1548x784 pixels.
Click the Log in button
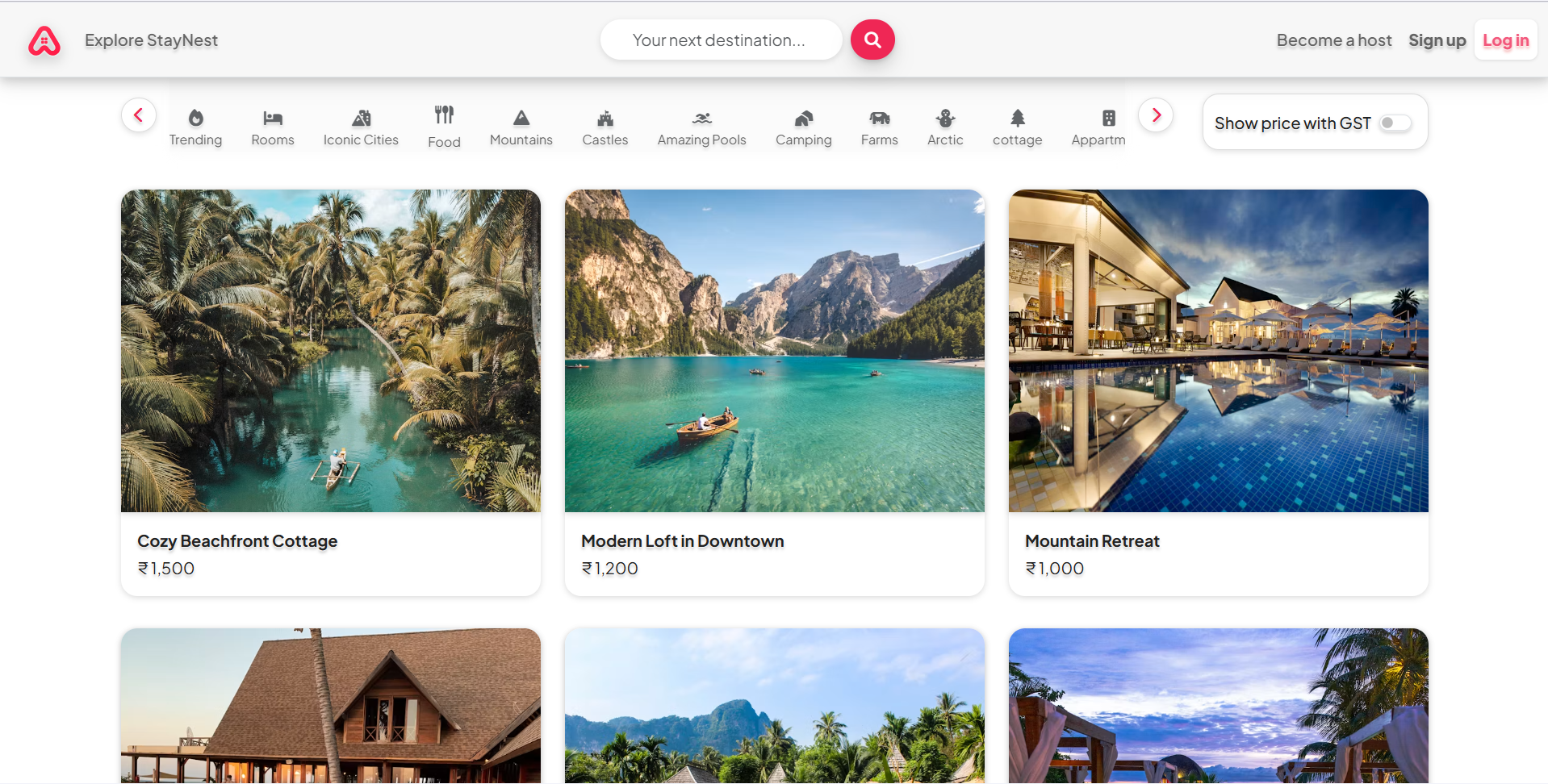1506,40
